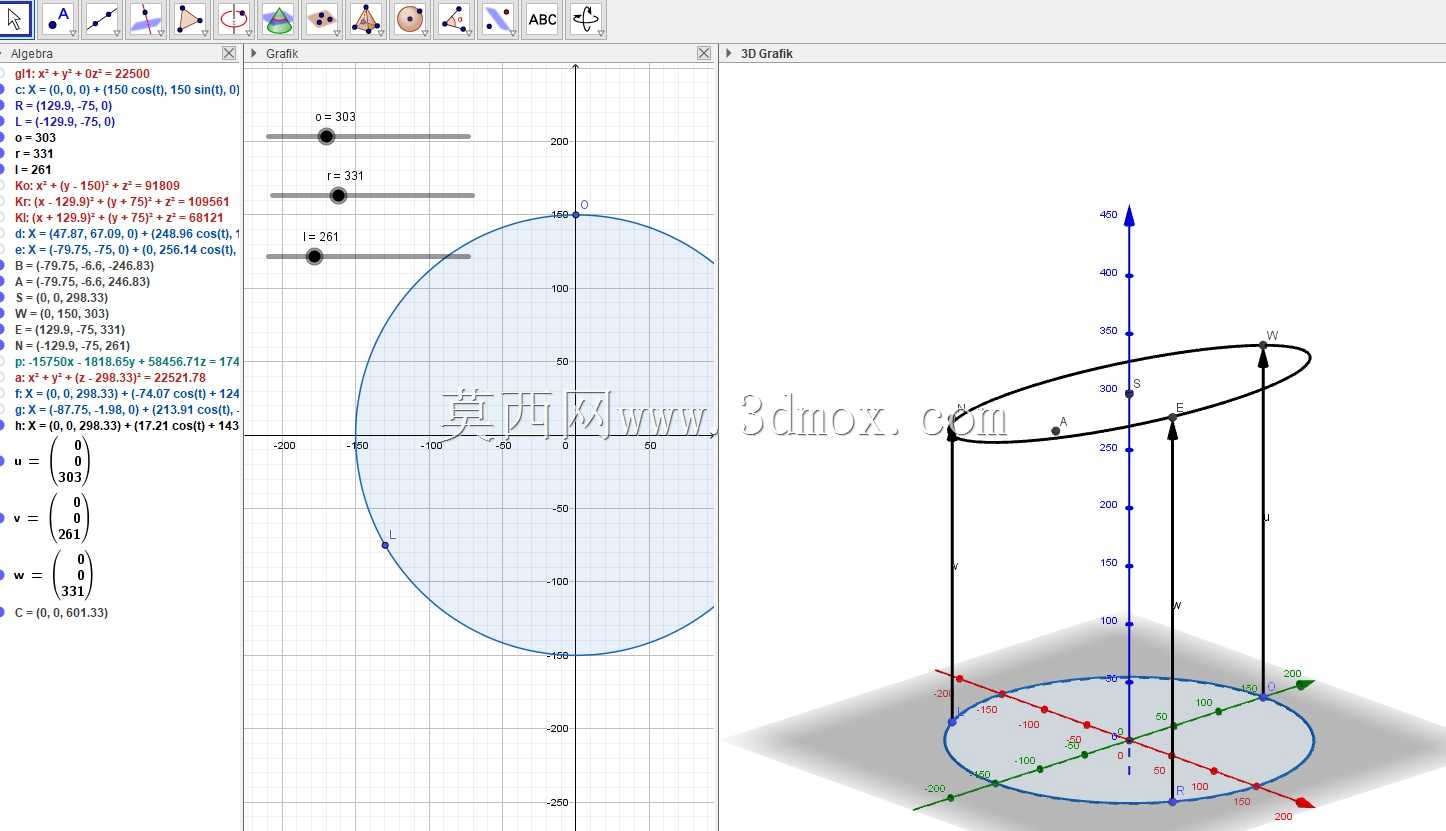Toggle visibility of slider l = 261
Screen dimensions: 1446x831
tap(3, 169)
